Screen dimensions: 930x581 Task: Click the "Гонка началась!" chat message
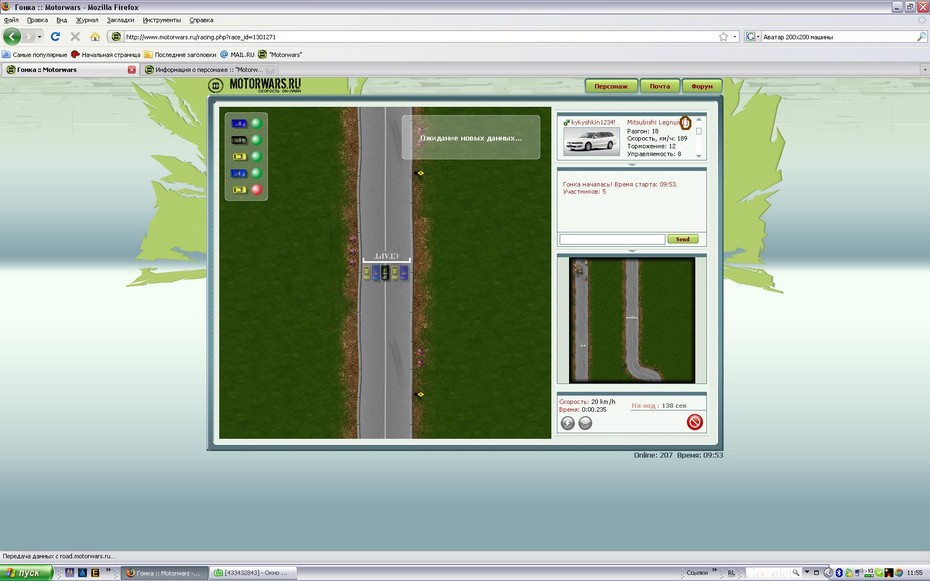[620, 188]
